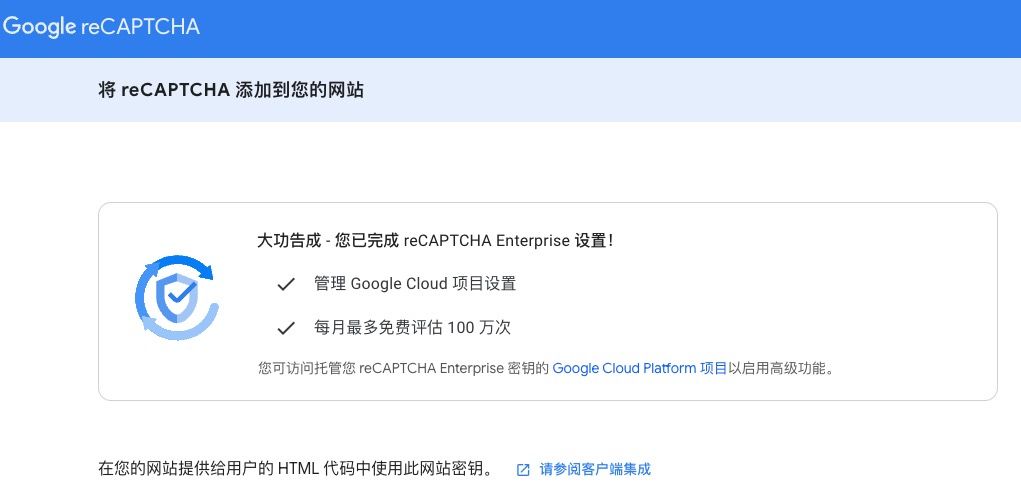Screen dimensions: 1021x488
Task: Open the Google Cloud Platform 项目 link
Action: point(639,369)
